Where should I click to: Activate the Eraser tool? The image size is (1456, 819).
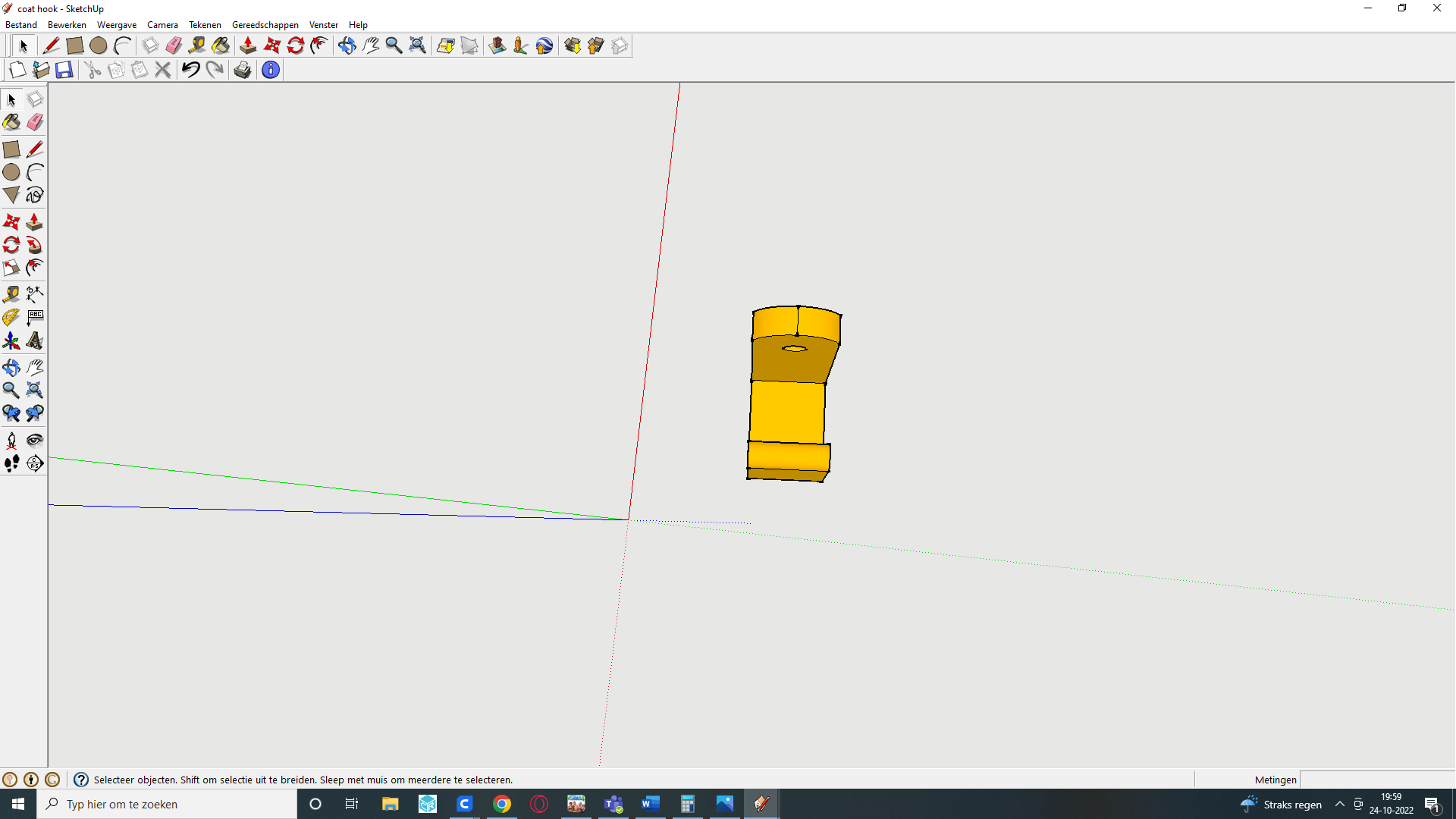coord(35,122)
